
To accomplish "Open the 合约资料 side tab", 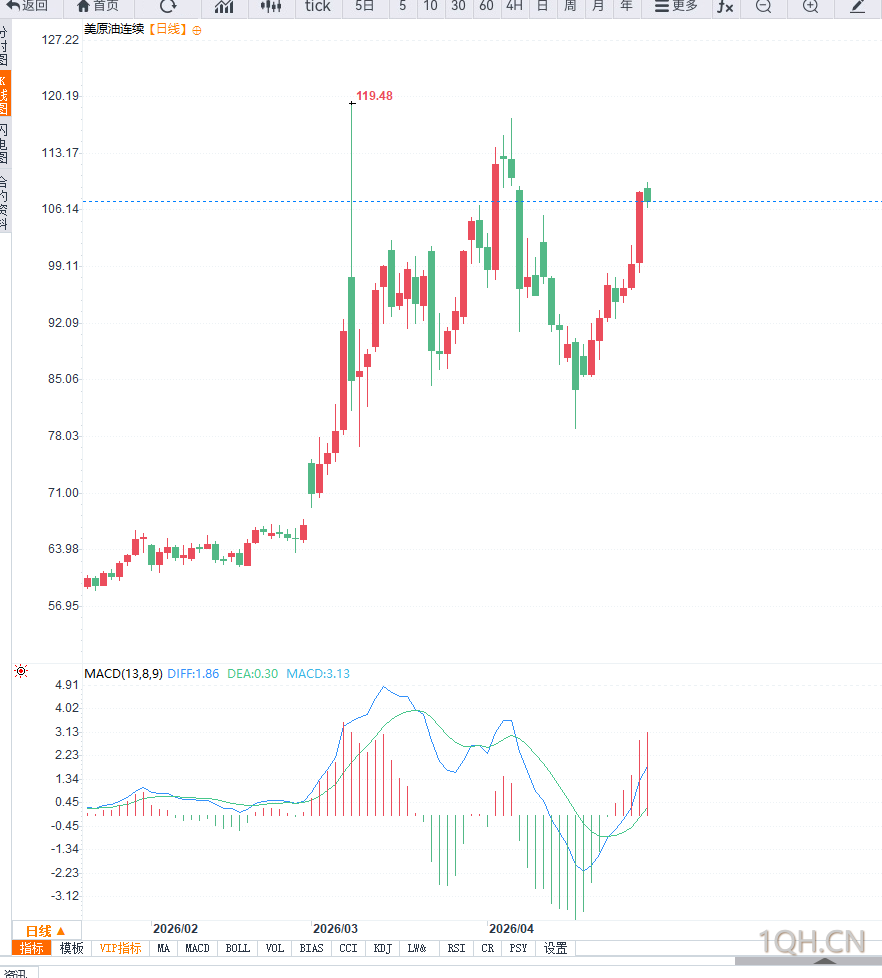I will coord(4,203).
